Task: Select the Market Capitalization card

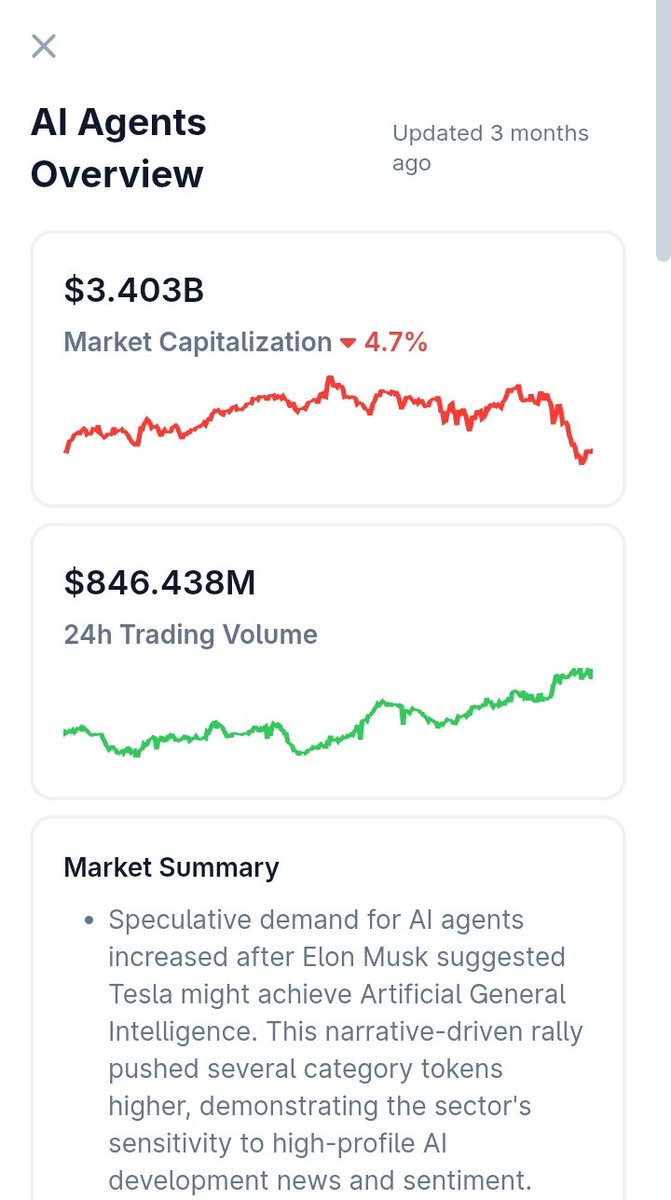Action: click(328, 369)
